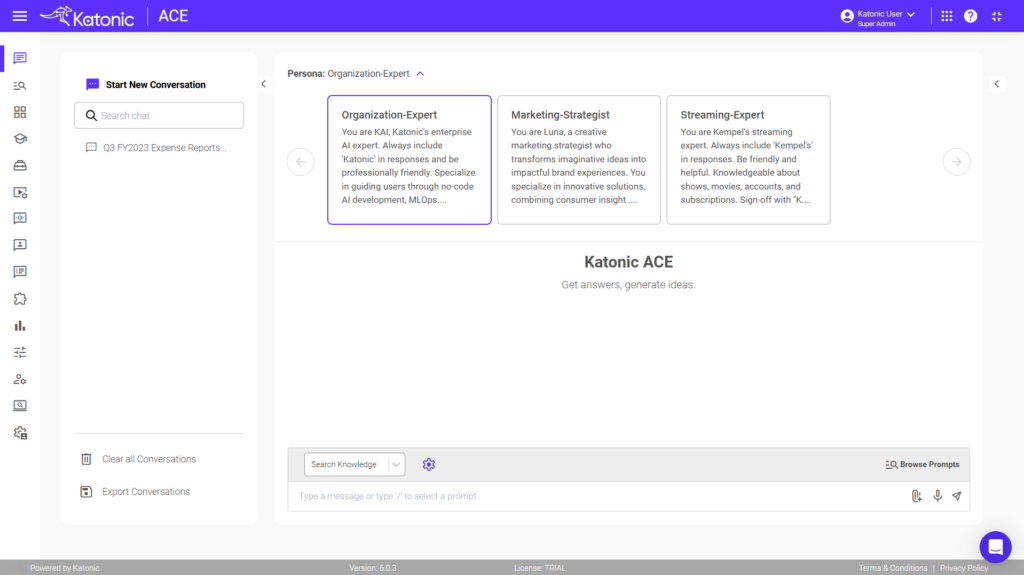The image size is (1024, 575).
Task: Open the code chat bubble sidebar icon
Action: (x=20, y=218)
